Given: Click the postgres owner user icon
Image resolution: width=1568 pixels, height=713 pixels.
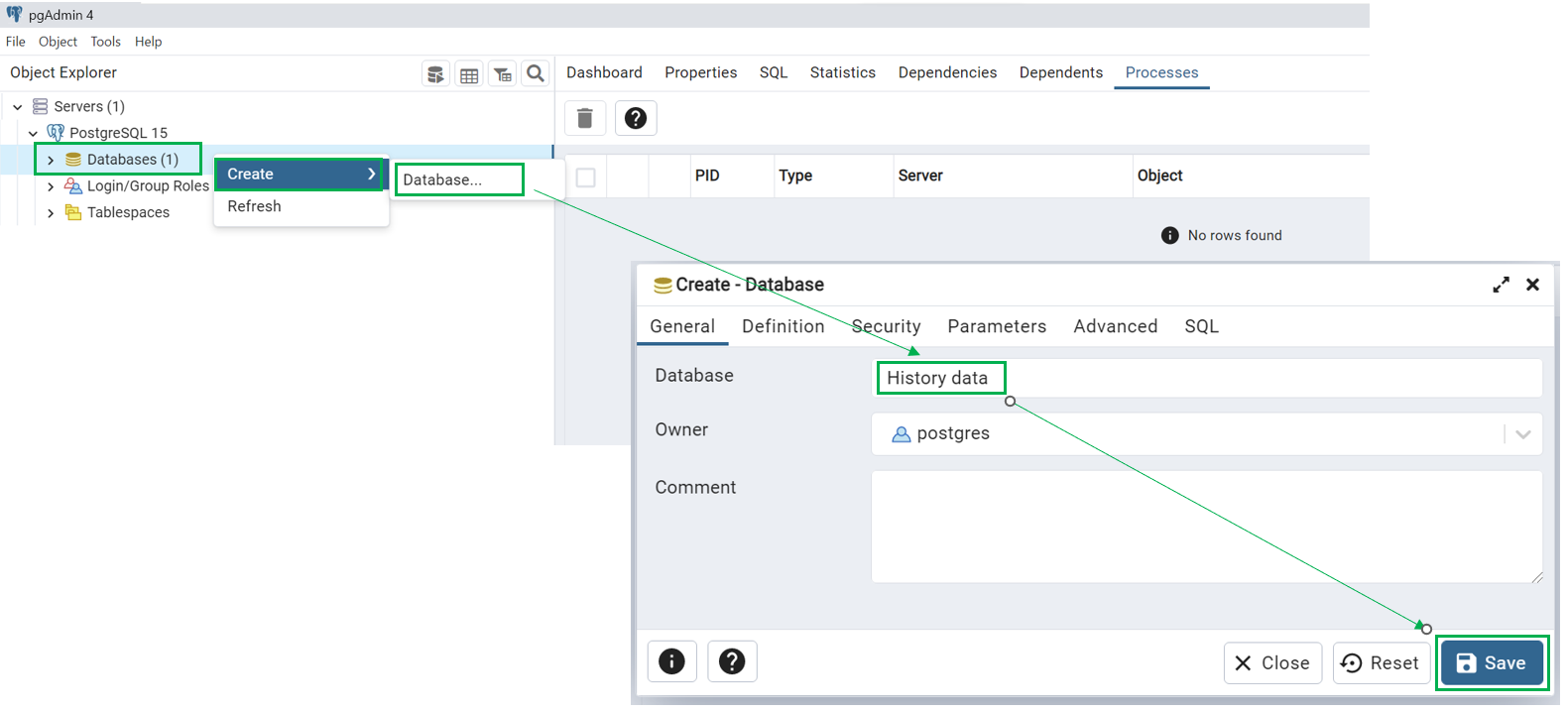Looking at the screenshot, I should pos(901,434).
